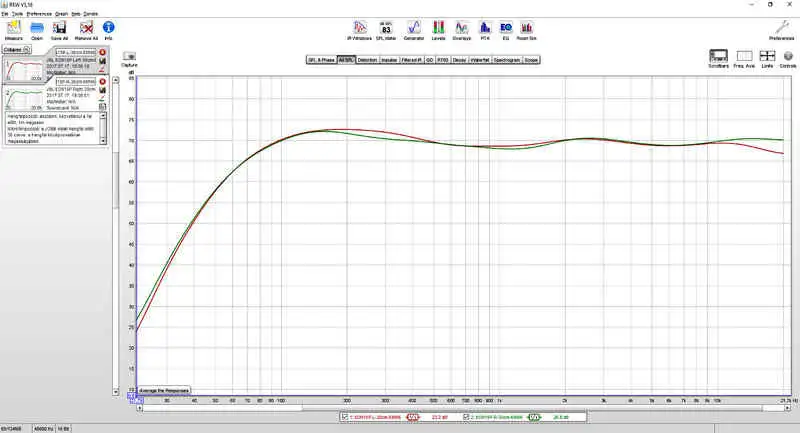Click the IR Windows icon

[x=358, y=29]
